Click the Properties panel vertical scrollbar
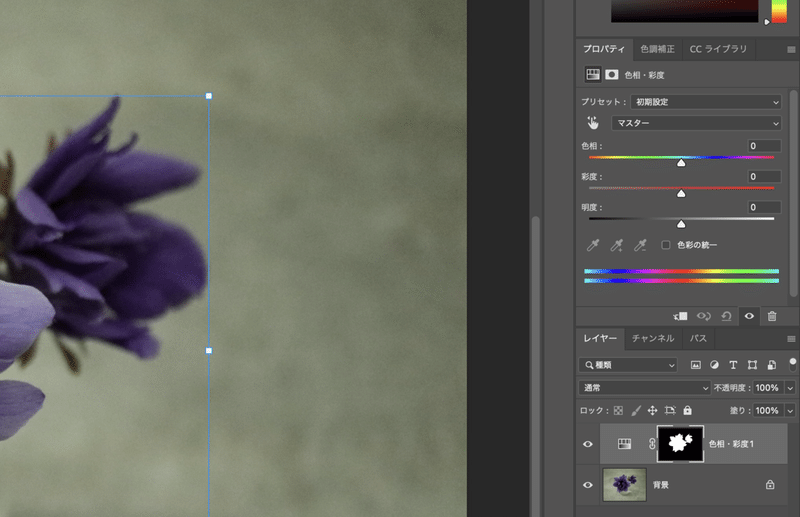 793,194
